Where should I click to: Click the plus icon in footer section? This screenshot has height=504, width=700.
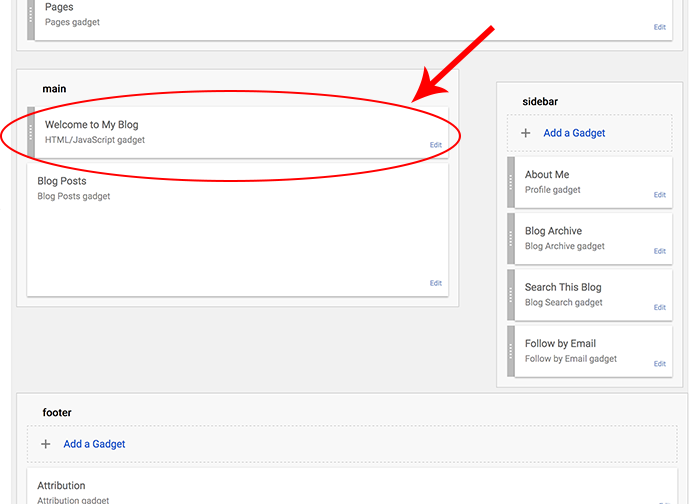(45, 444)
